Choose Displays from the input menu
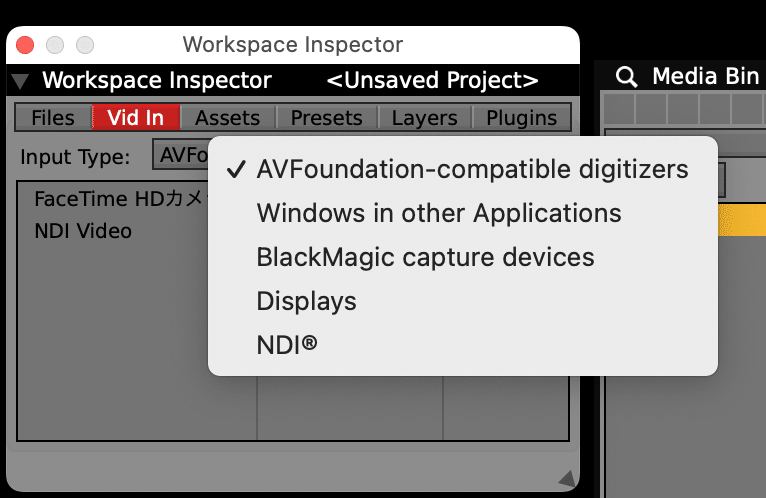 [306, 301]
